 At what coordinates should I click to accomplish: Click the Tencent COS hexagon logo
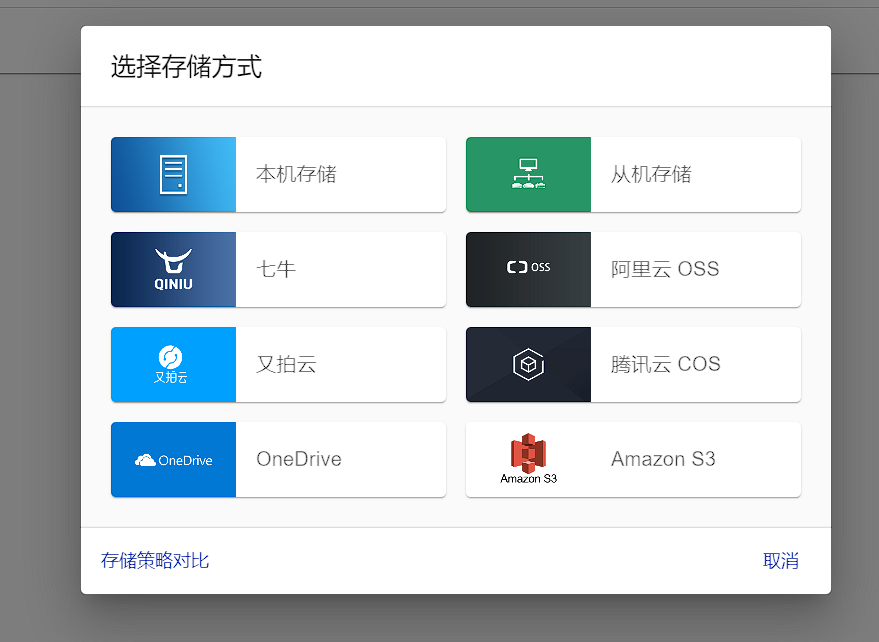coord(528,364)
